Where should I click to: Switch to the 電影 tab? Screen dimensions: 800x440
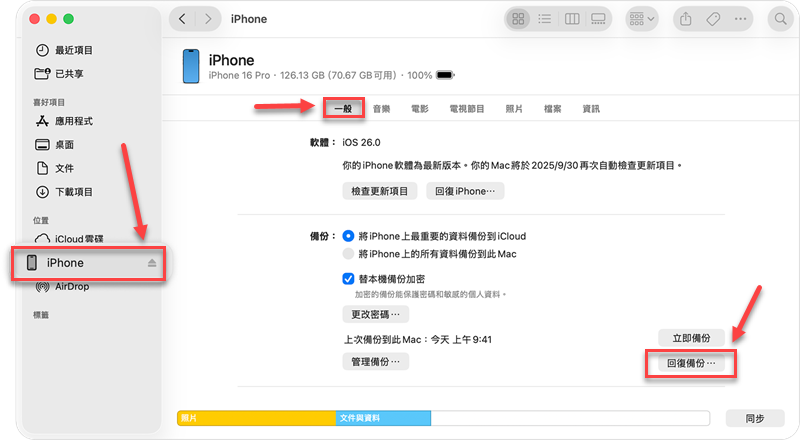click(419, 109)
